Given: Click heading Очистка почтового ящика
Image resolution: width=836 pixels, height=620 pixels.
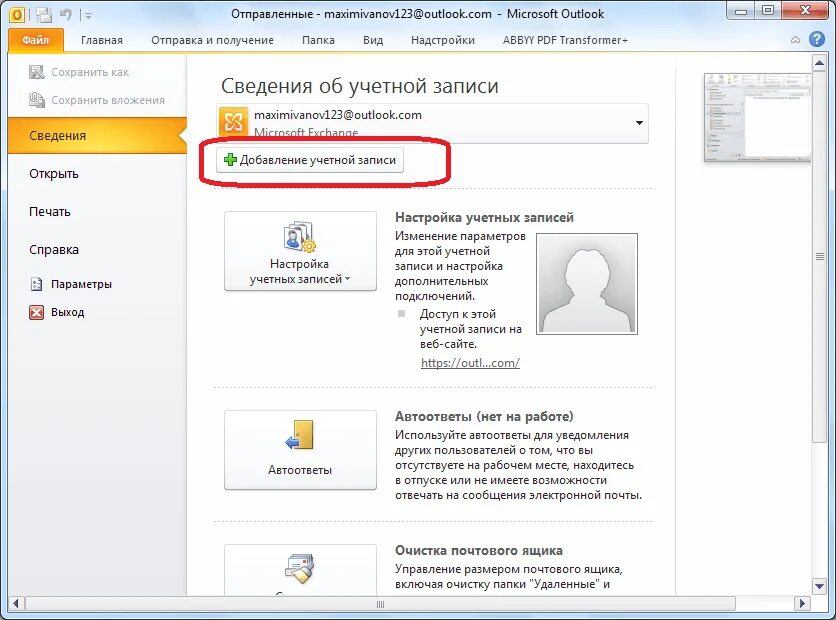Looking at the screenshot, I should (479, 550).
